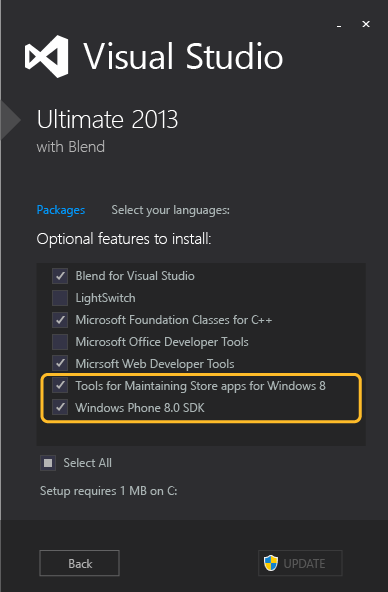Click the UAC shield icon beside UPDATE
The image size is (388, 592).
[x=271, y=563]
